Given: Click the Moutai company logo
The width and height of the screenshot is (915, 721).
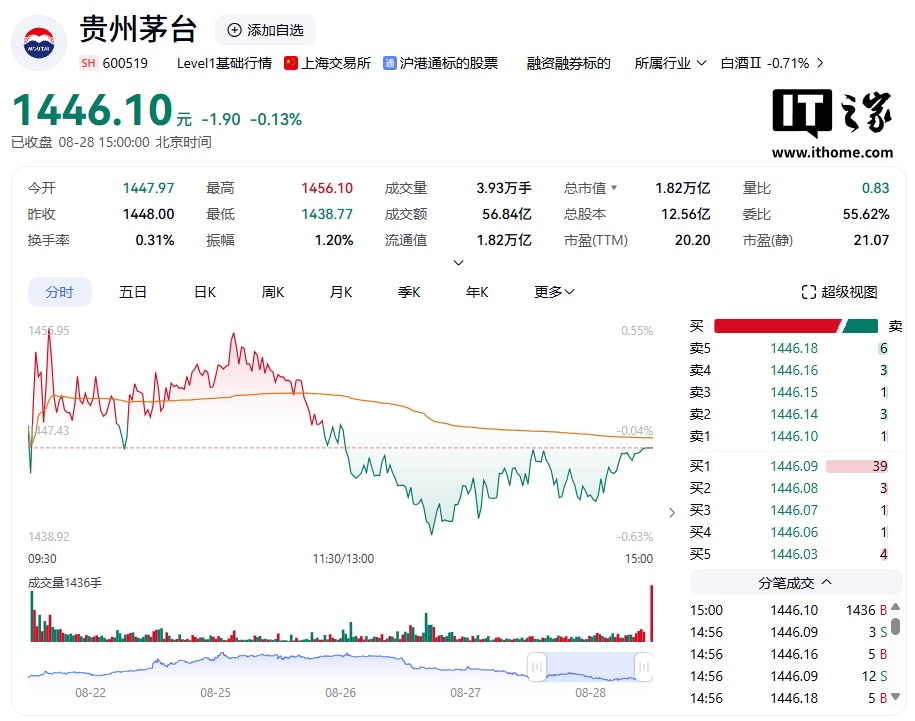Looking at the screenshot, I should tap(39, 43).
